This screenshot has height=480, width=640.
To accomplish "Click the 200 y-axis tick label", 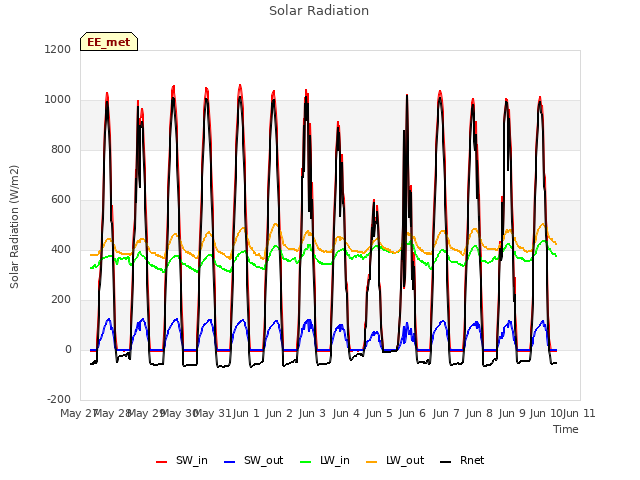I will (61, 300).
